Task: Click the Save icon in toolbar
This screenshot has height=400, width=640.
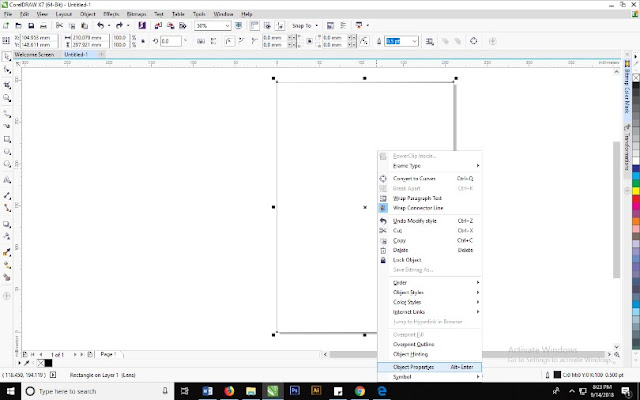Action: pyautogui.click(x=31, y=26)
